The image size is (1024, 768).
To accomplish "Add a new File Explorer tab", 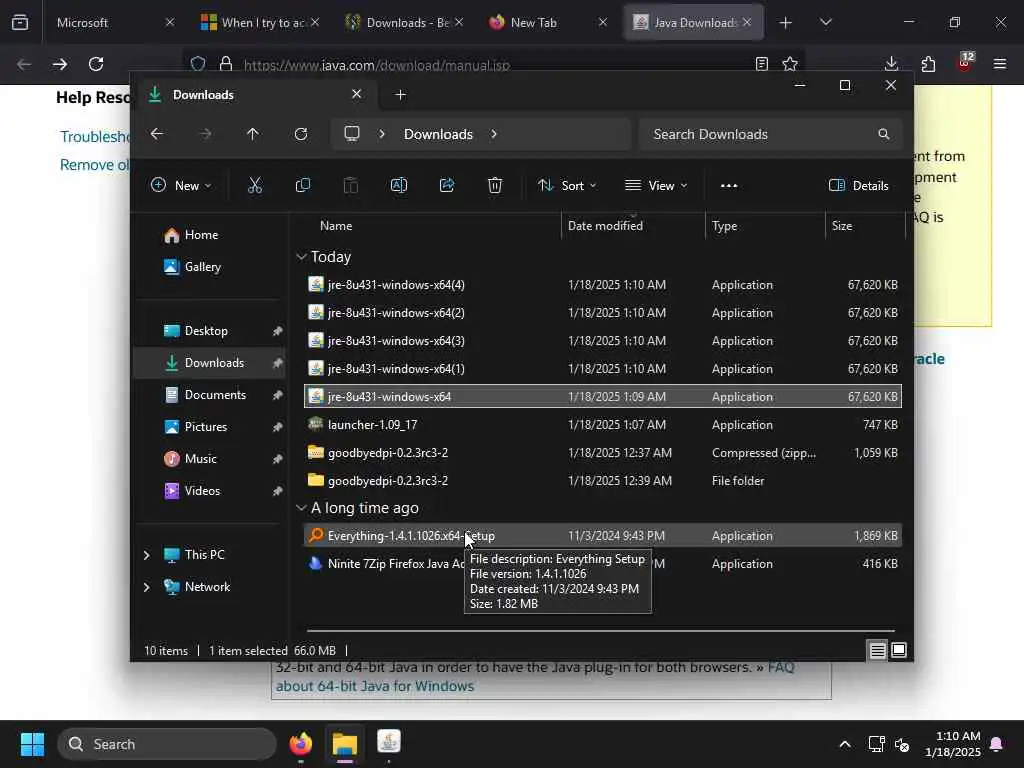I will (400, 95).
